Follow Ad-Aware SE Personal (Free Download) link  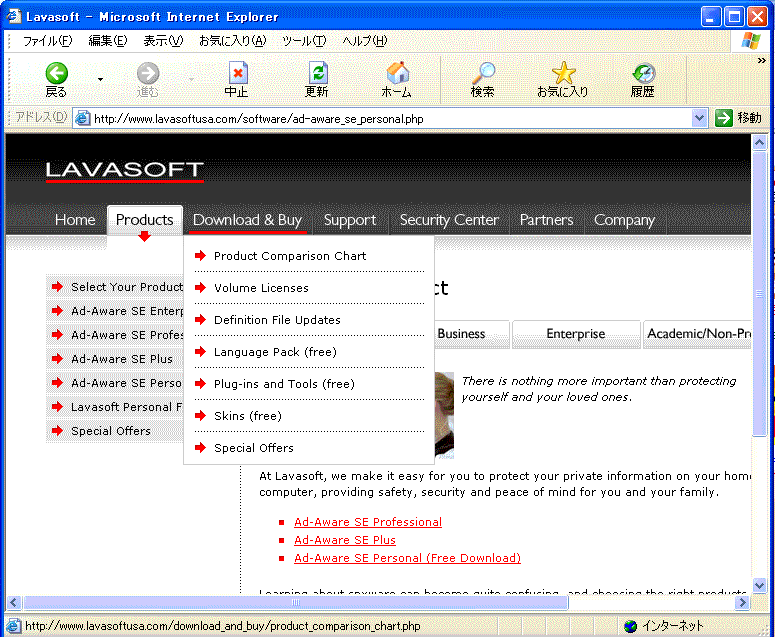coord(407,558)
